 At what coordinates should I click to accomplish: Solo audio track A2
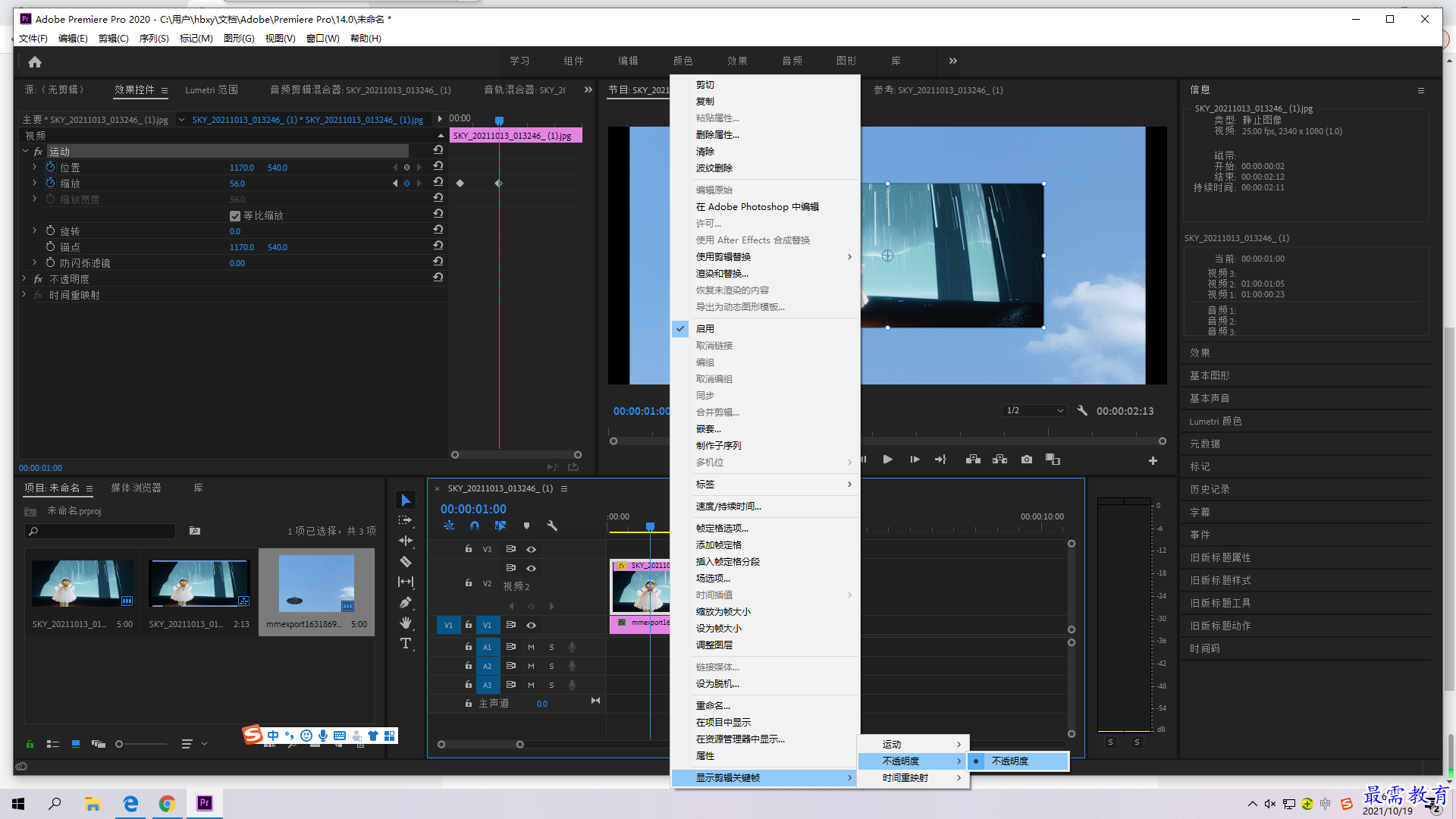[551, 666]
